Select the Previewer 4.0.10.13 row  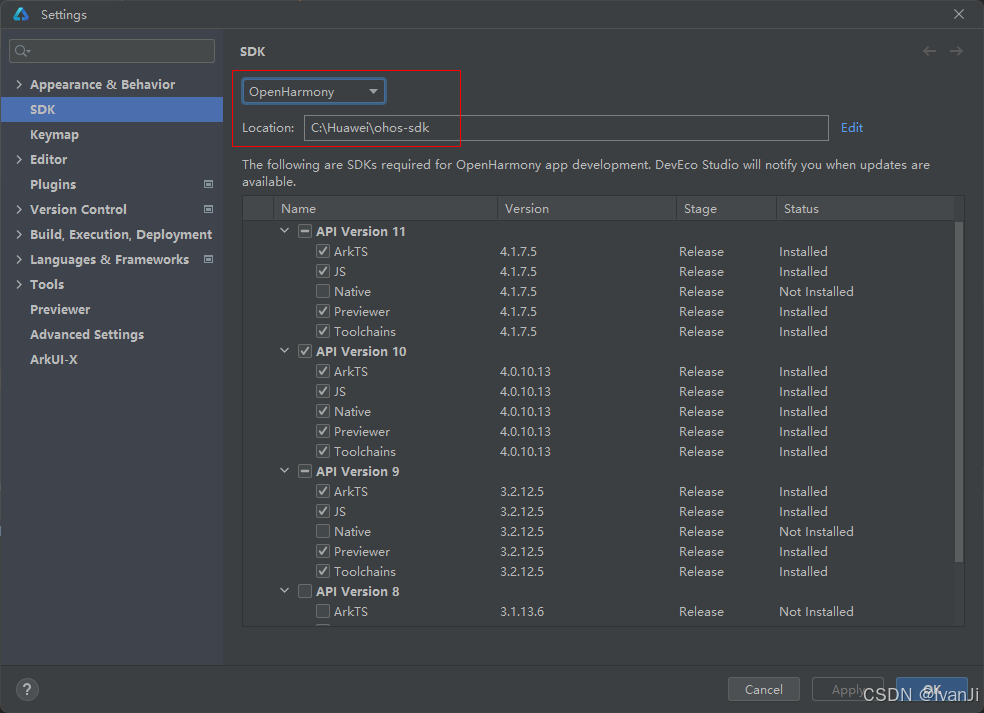[x=599, y=432]
